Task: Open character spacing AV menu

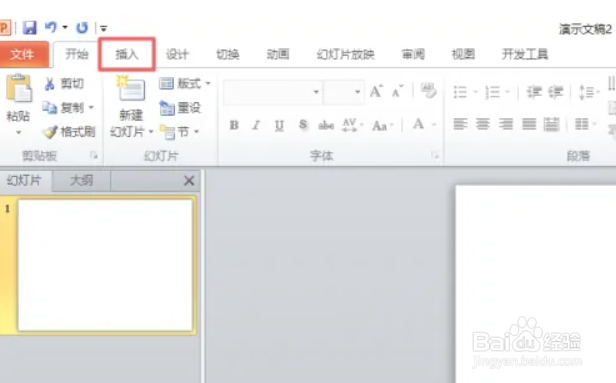Action: tap(352, 125)
